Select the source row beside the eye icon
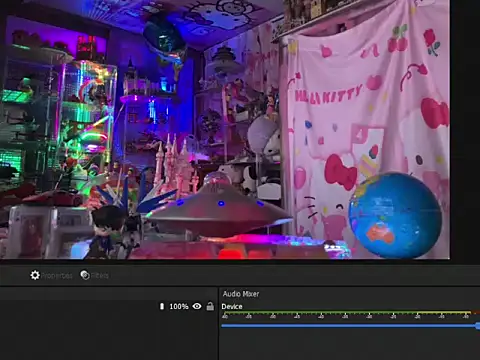Viewport: 480px width, 360px height. pyautogui.click(x=108, y=306)
